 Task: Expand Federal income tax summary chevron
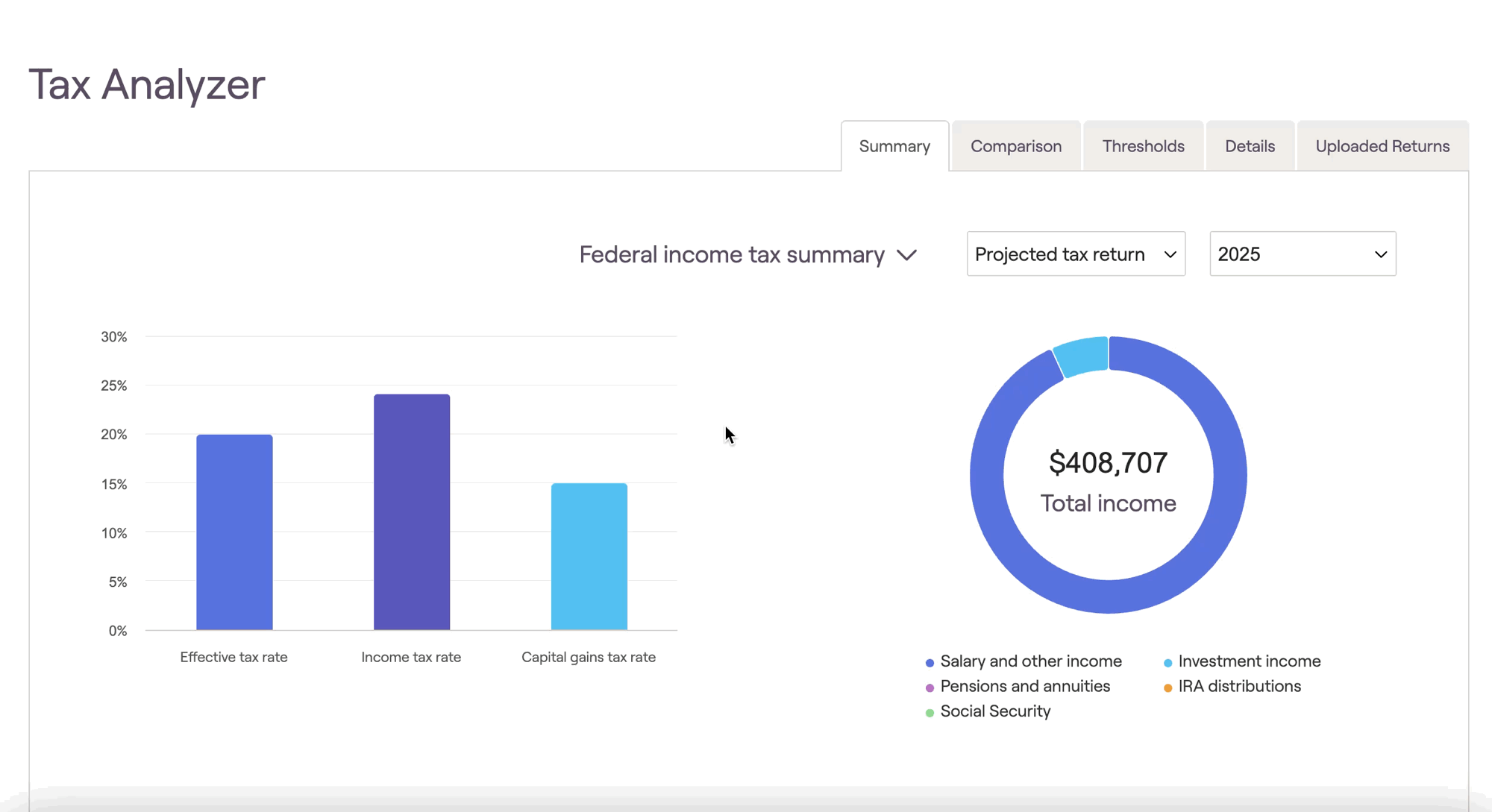(x=907, y=255)
